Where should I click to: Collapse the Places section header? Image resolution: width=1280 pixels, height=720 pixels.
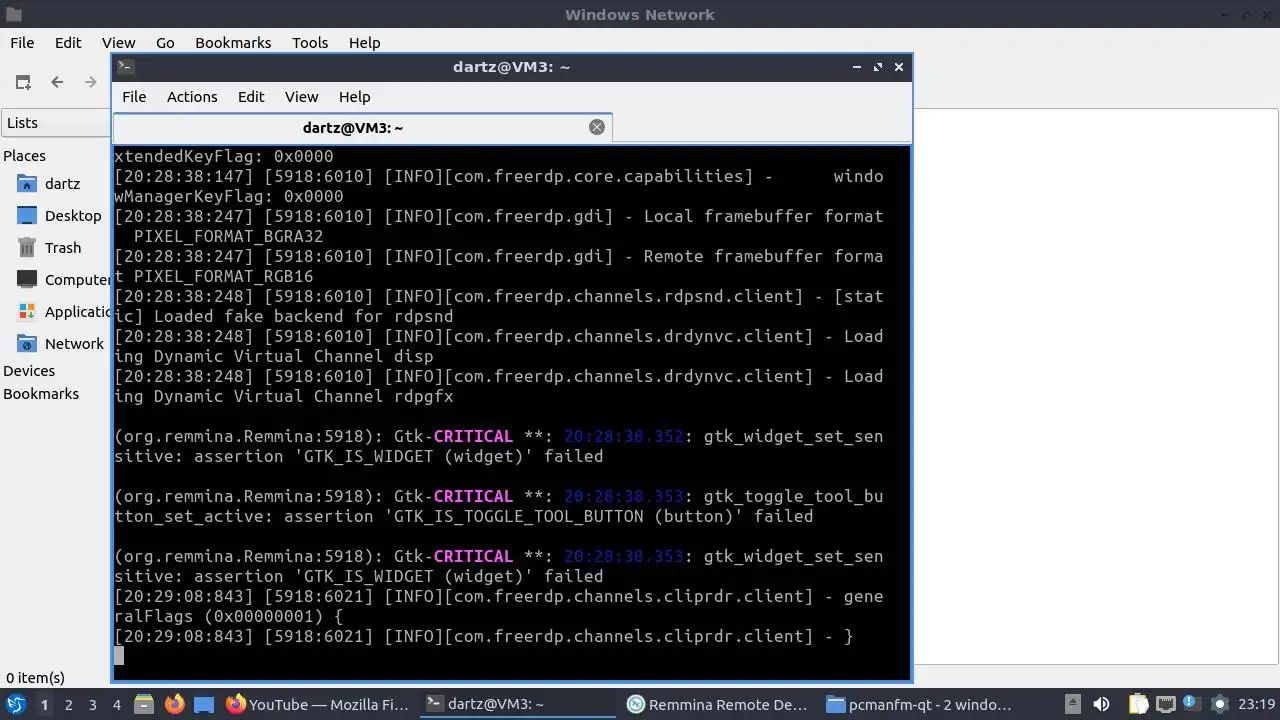coord(24,156)
